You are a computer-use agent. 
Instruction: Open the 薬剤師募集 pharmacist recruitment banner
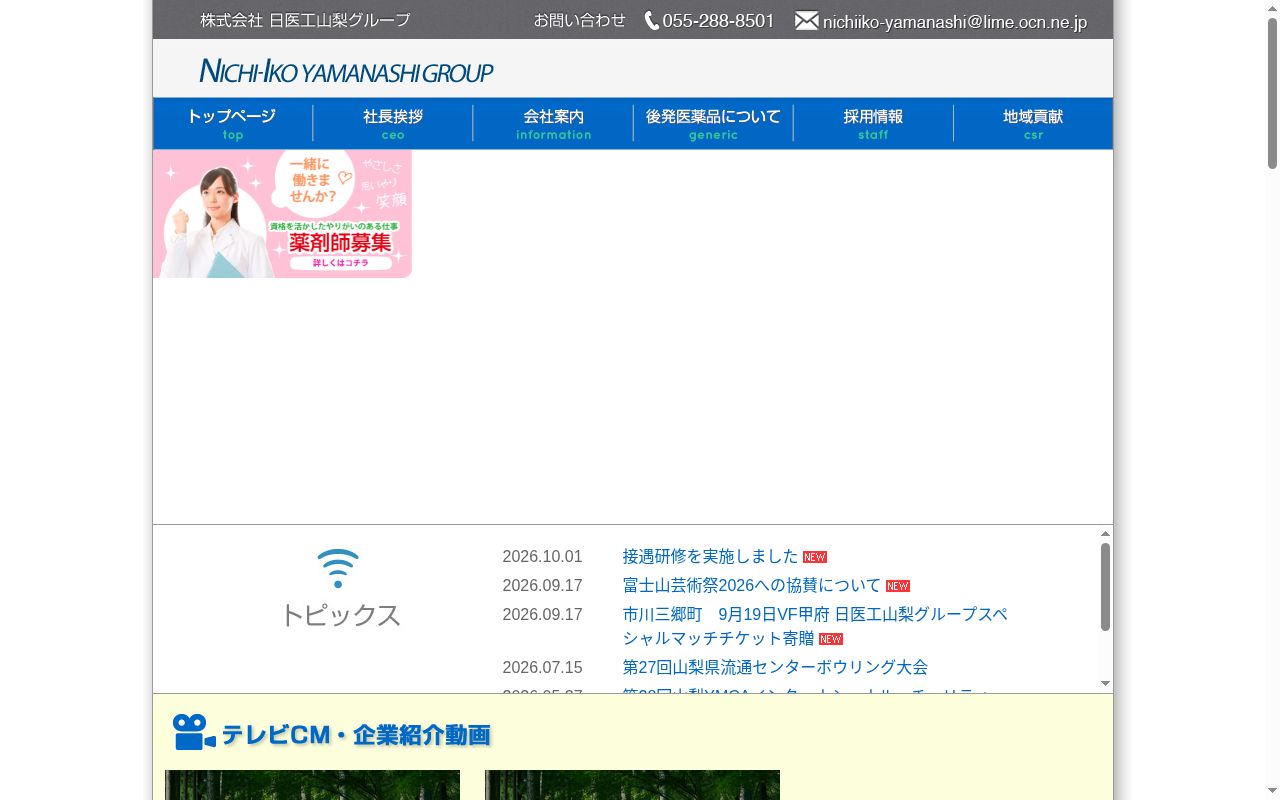282,214
